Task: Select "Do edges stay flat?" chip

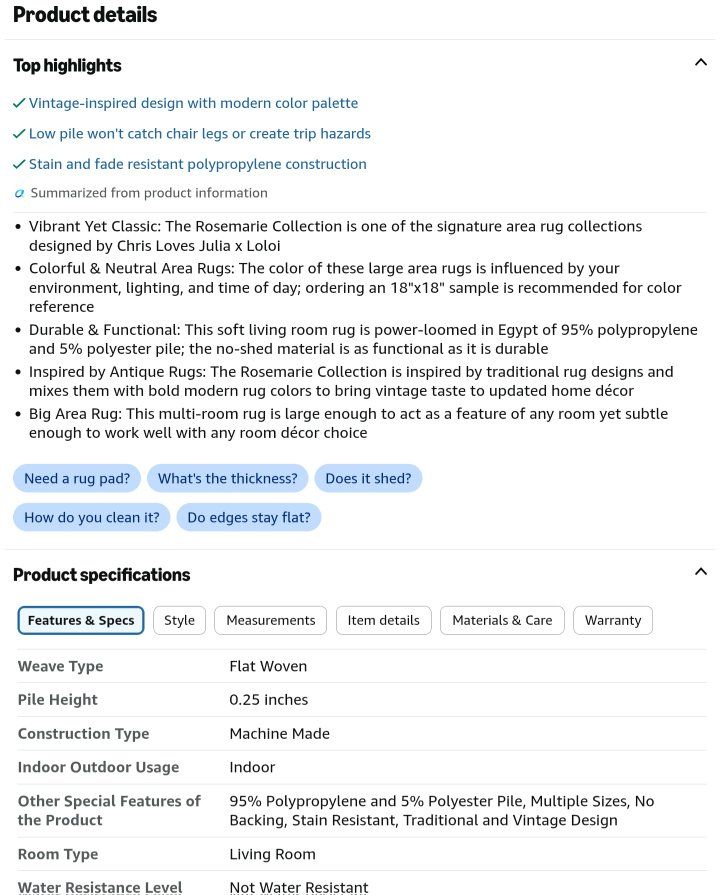Action: pos(249,517)
